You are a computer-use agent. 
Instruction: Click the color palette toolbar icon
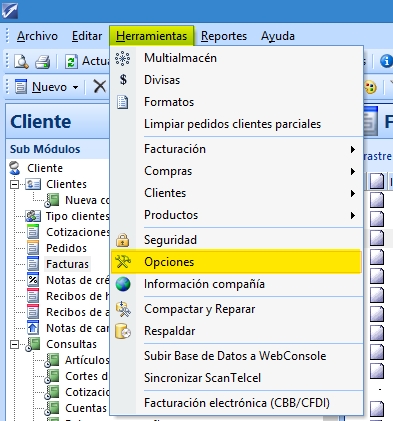point(370,88)
